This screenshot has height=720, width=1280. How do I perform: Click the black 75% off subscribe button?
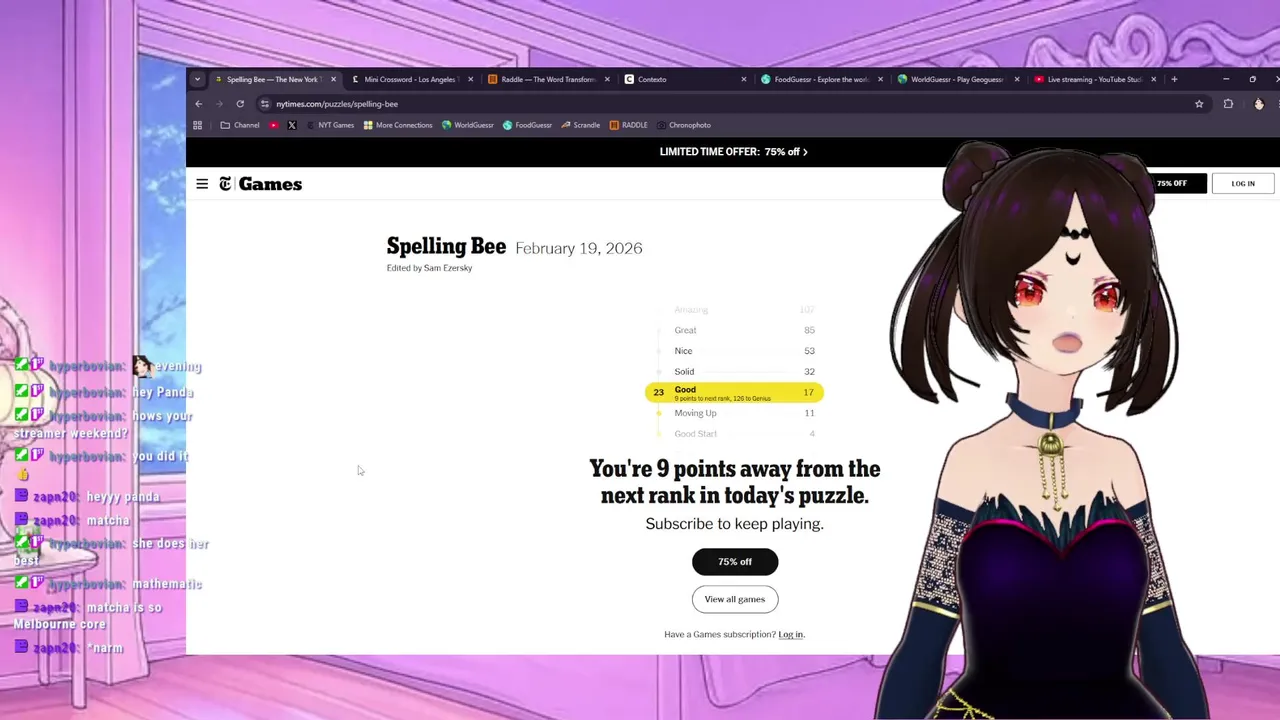click(735, 562)
